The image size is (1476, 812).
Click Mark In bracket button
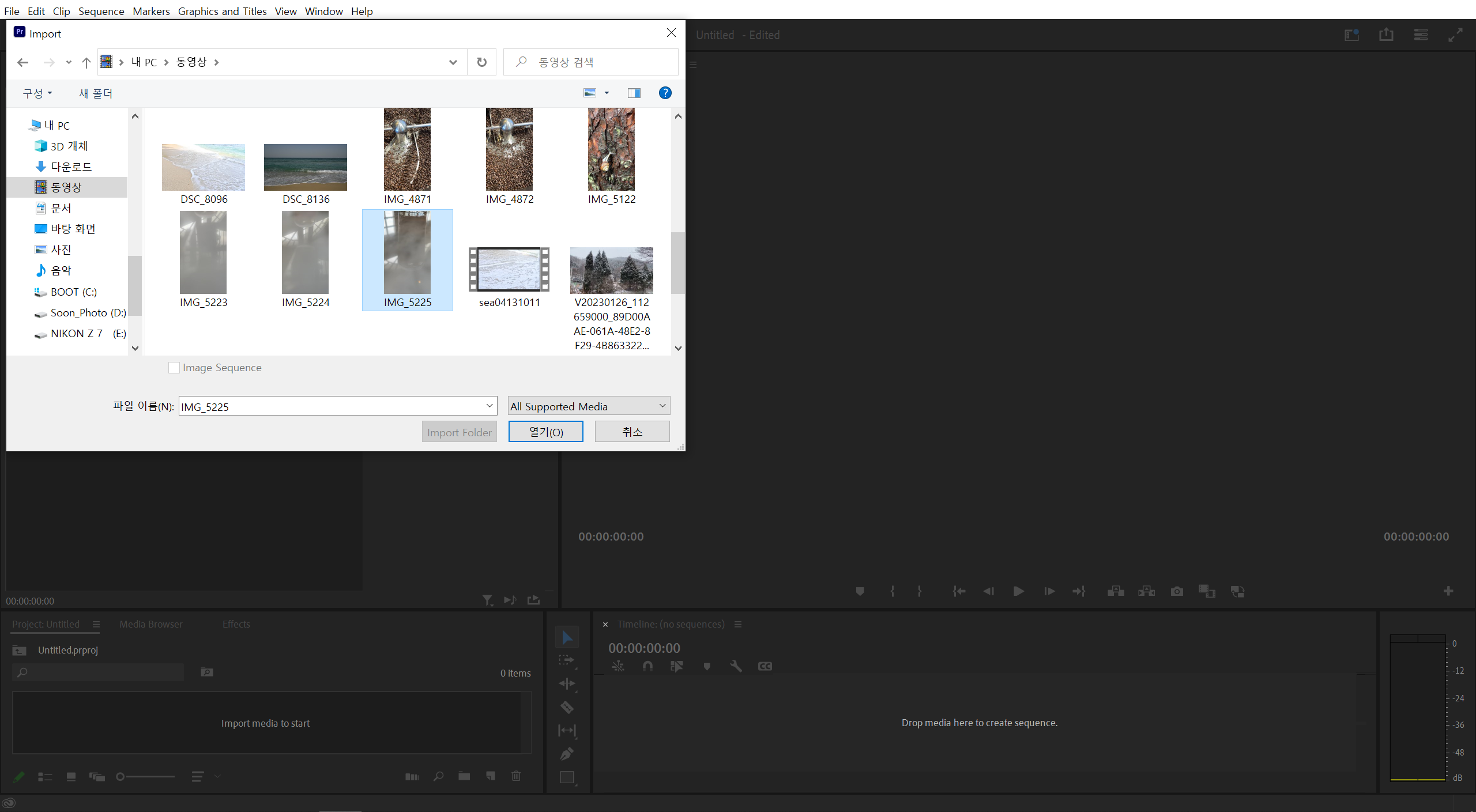(892, 591)
